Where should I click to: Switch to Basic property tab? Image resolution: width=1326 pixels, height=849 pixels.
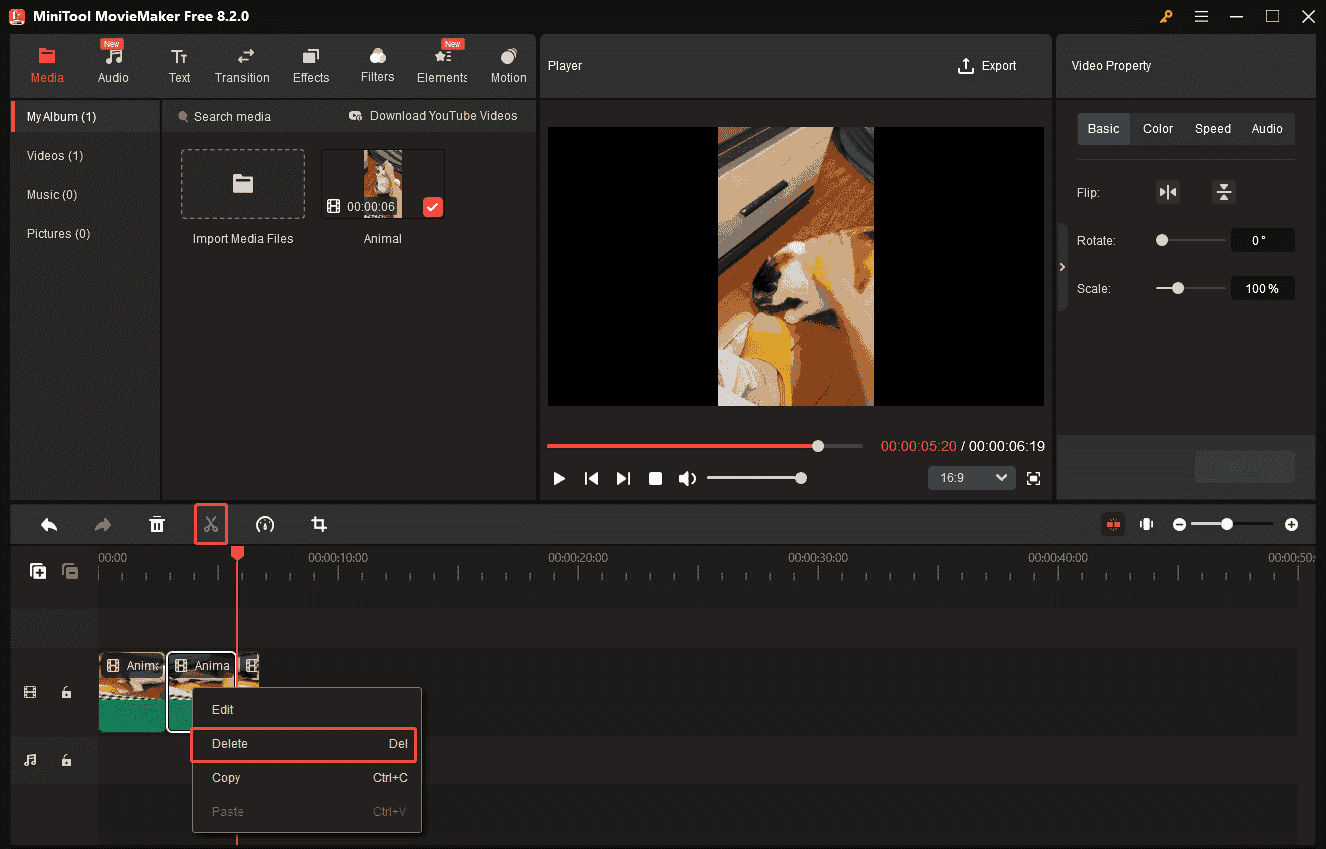(1104, 129)
